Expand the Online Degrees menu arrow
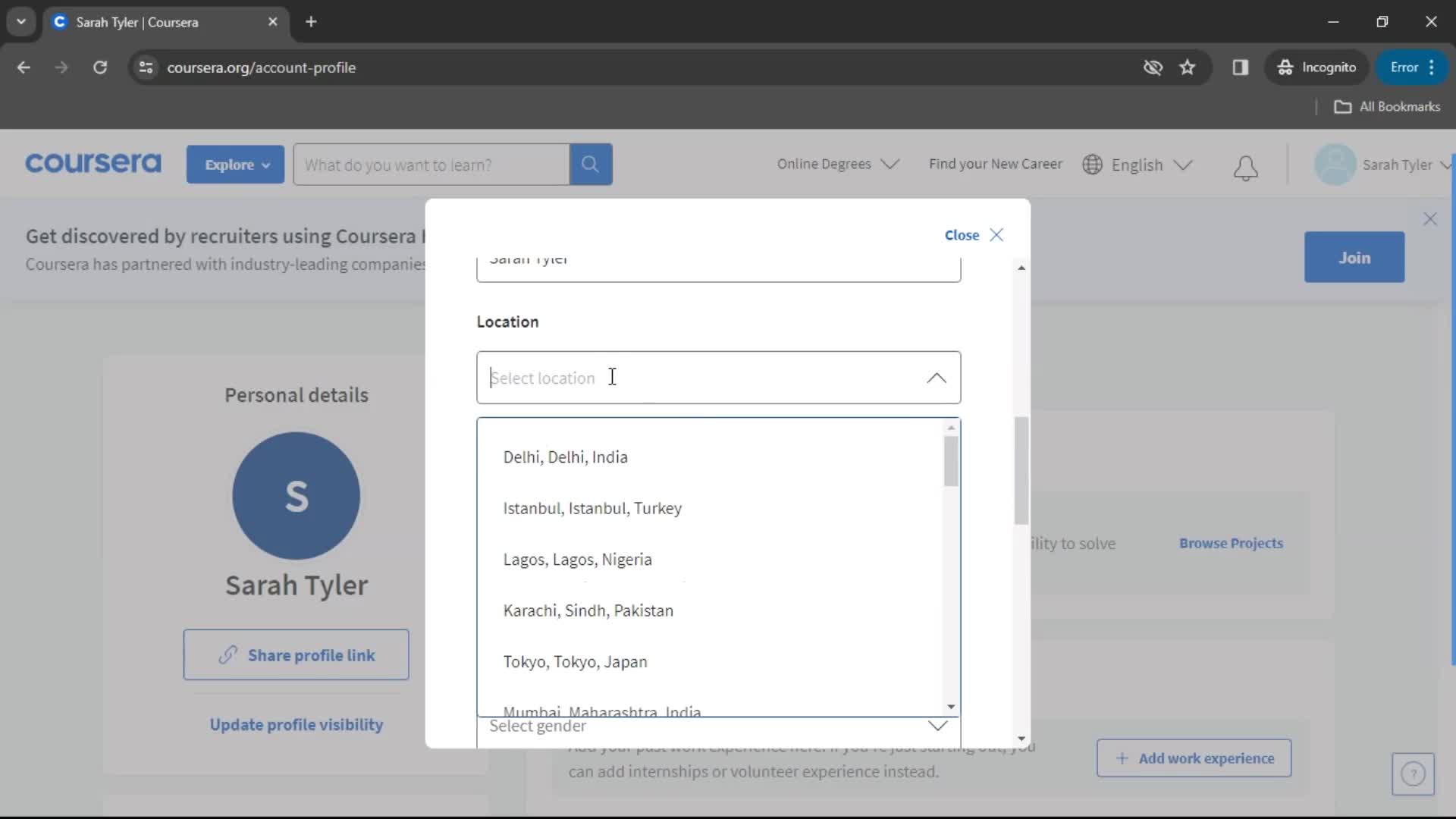Viewport: 1456px width, 819px height. tap(893, 164)
